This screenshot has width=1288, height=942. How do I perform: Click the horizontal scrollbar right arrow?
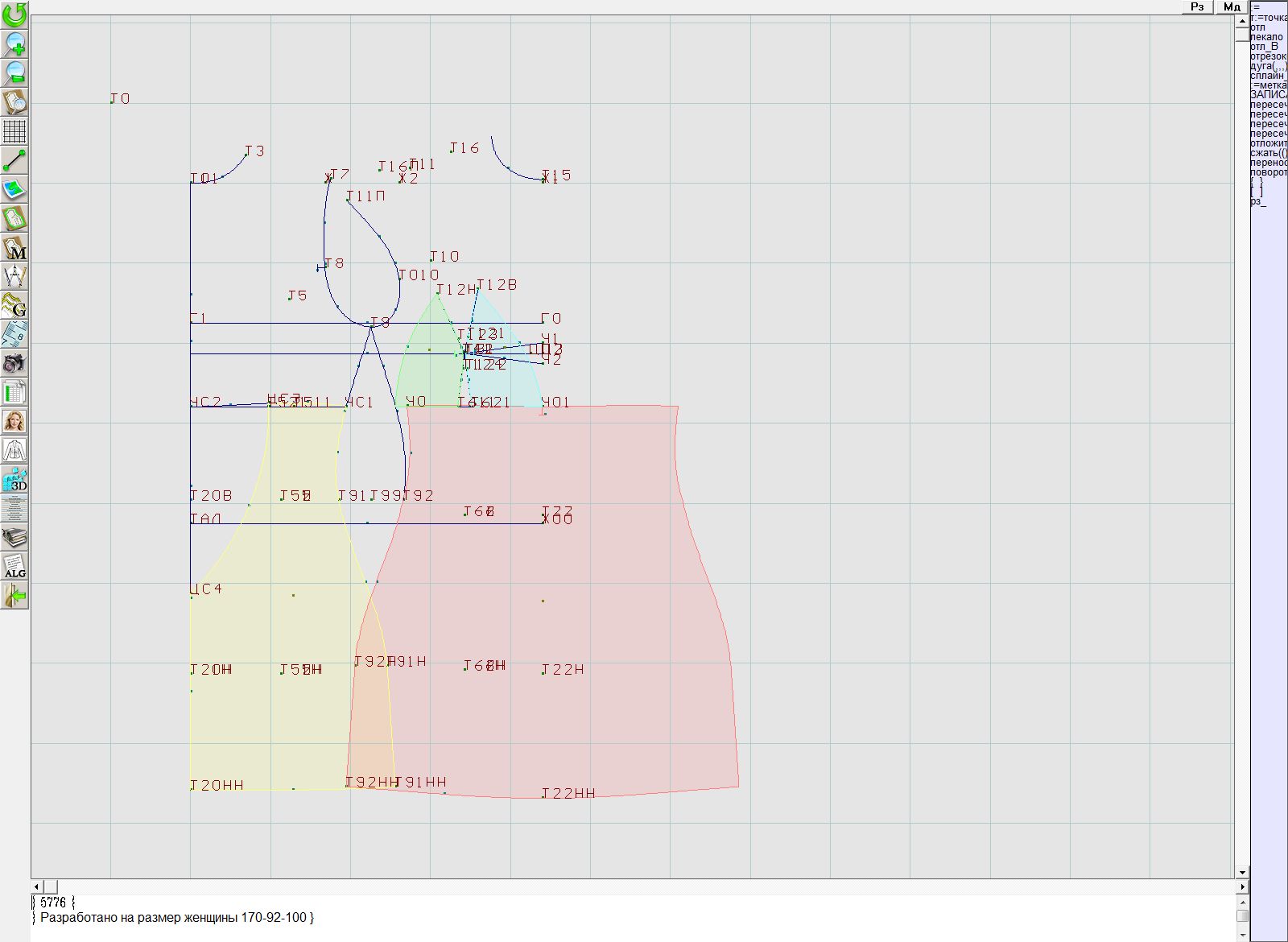pos(1242,886)
